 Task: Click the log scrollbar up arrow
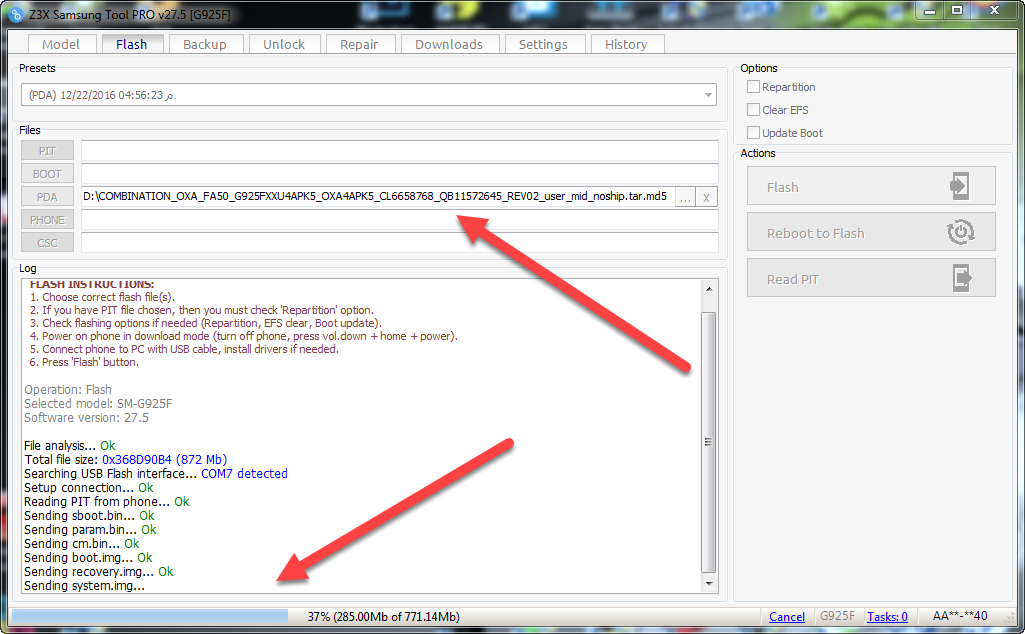[x=709, y=288]
